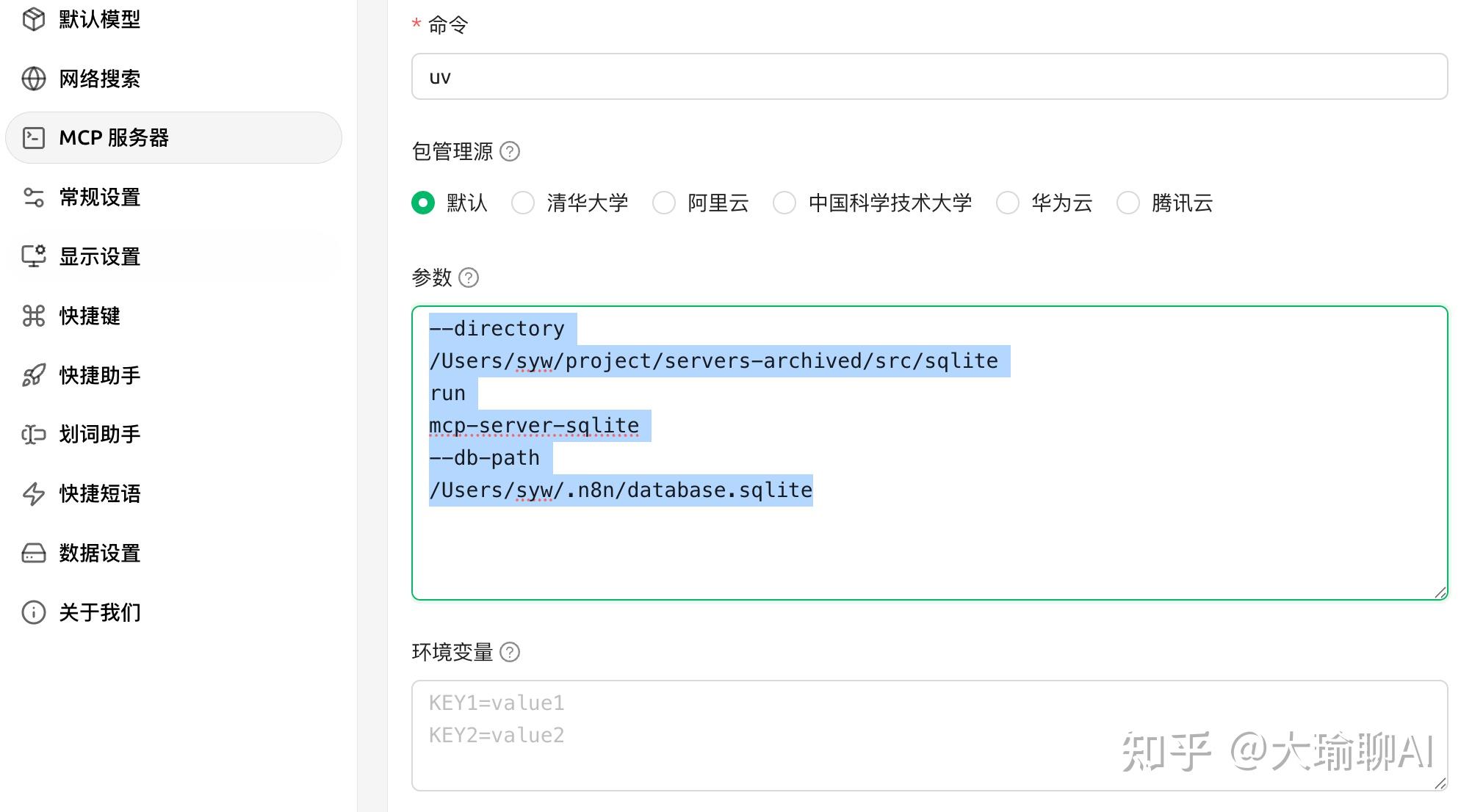Click the help icon next to 参数
1472x812 pixels.
pos(469,278)
